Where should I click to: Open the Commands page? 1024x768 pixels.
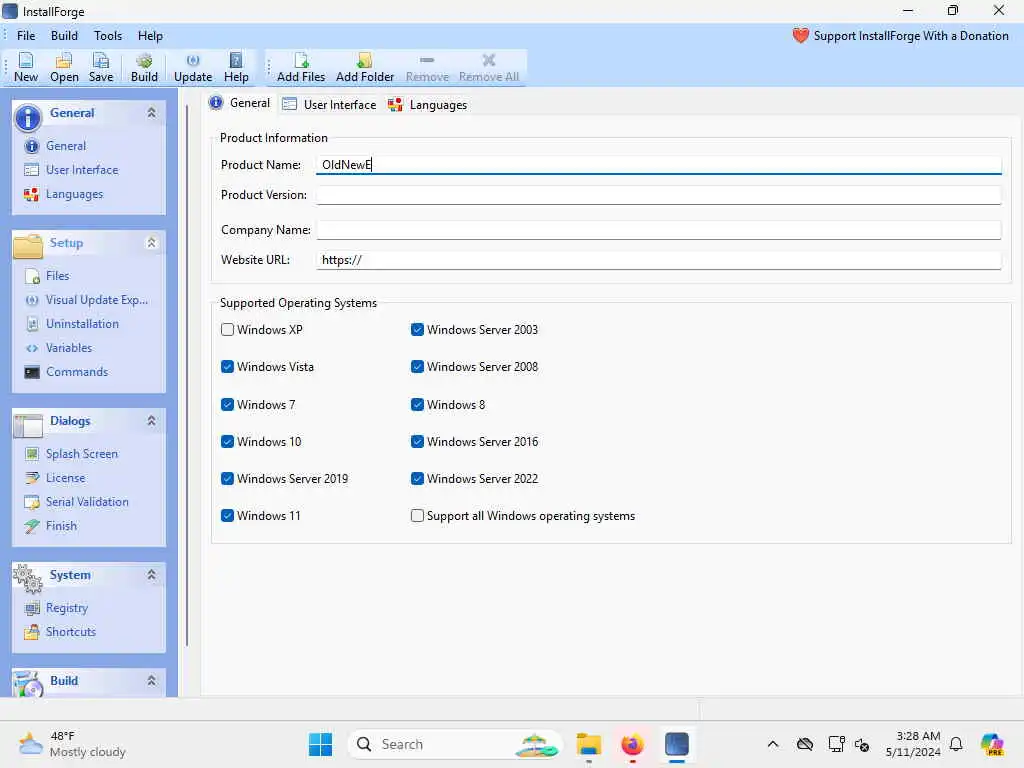tap(76, 372)
